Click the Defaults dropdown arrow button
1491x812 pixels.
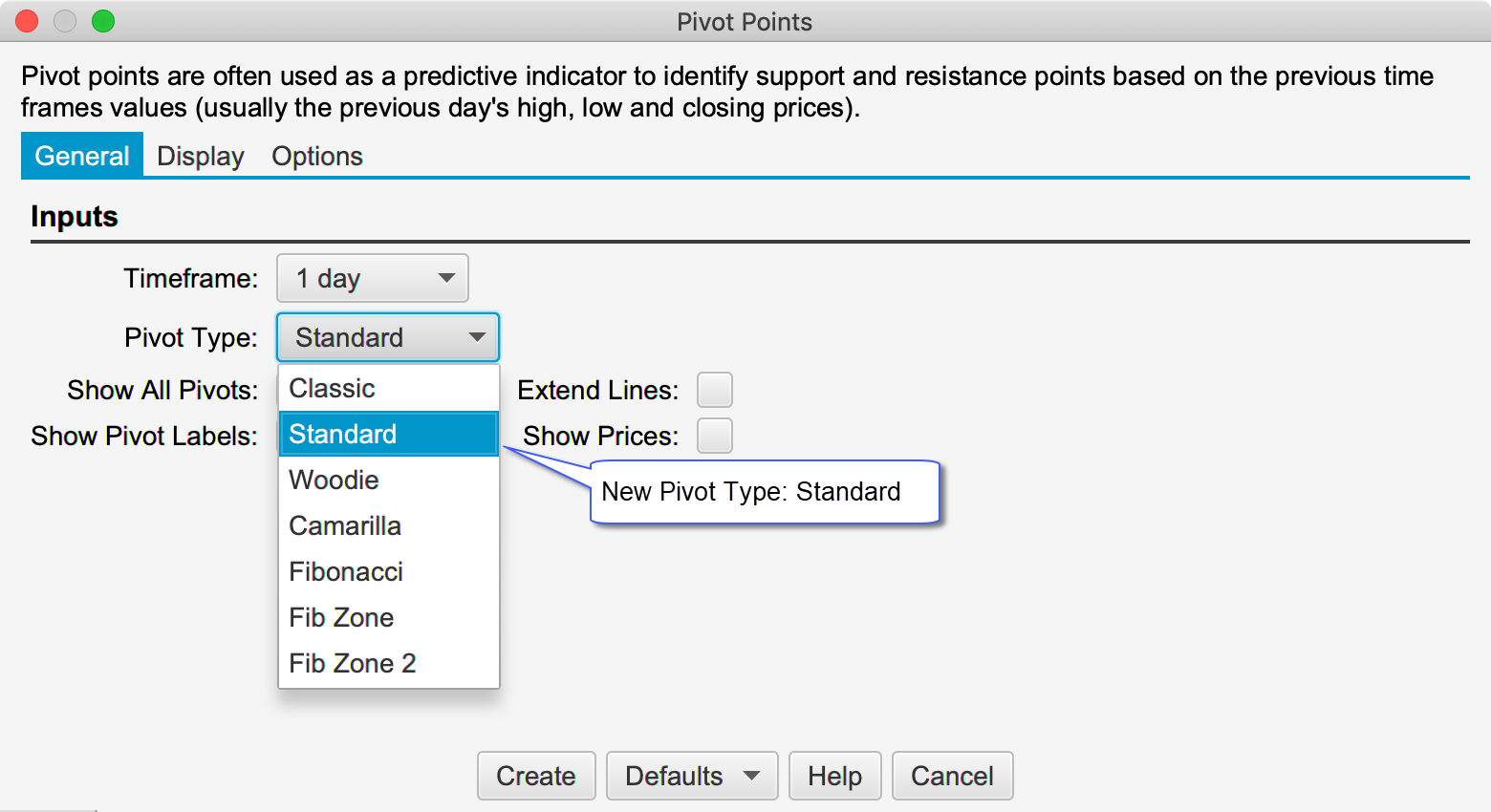click(x=752, y=776)
